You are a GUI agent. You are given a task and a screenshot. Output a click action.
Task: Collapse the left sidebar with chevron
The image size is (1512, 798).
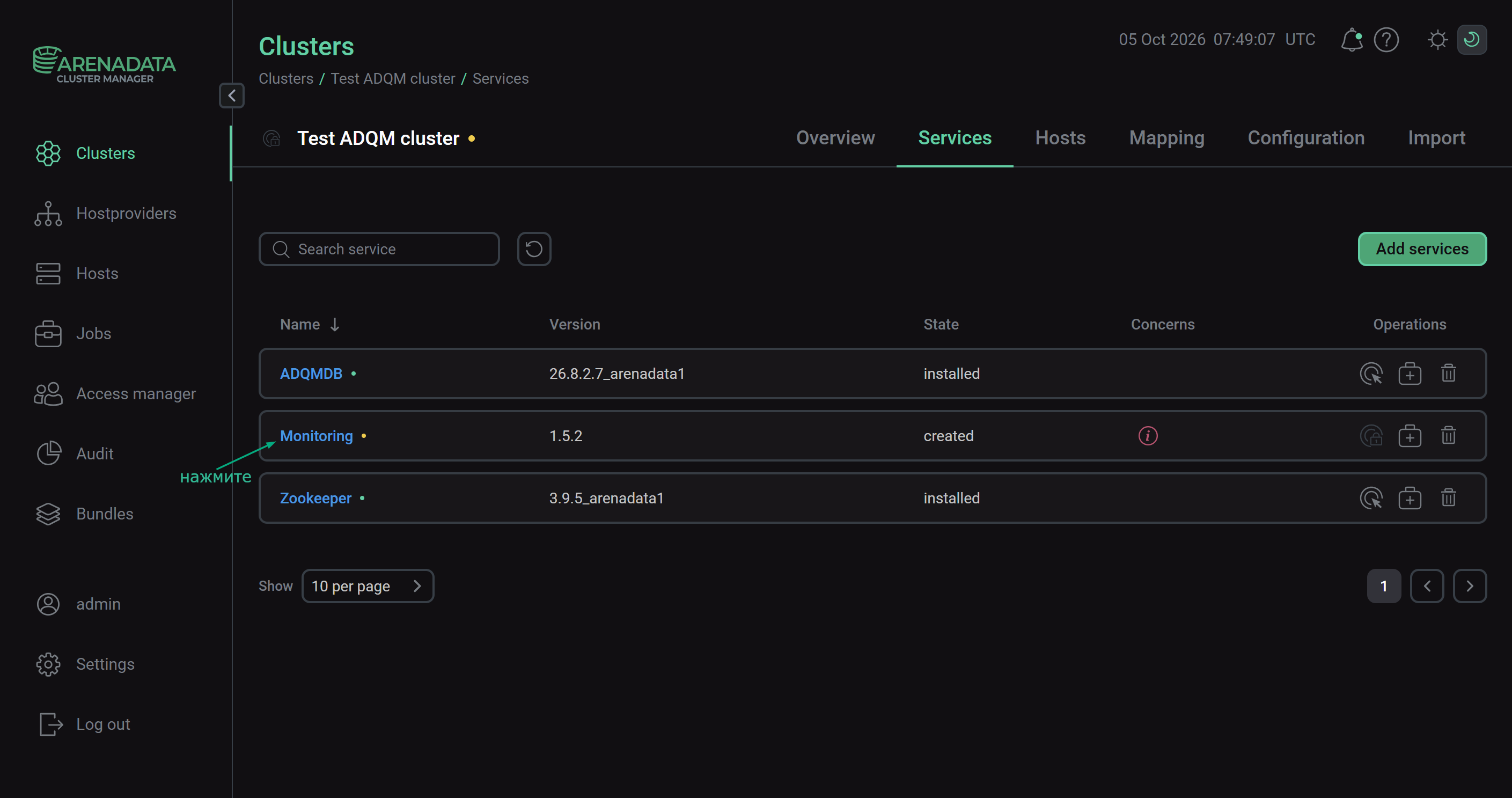tap(232, 96)
